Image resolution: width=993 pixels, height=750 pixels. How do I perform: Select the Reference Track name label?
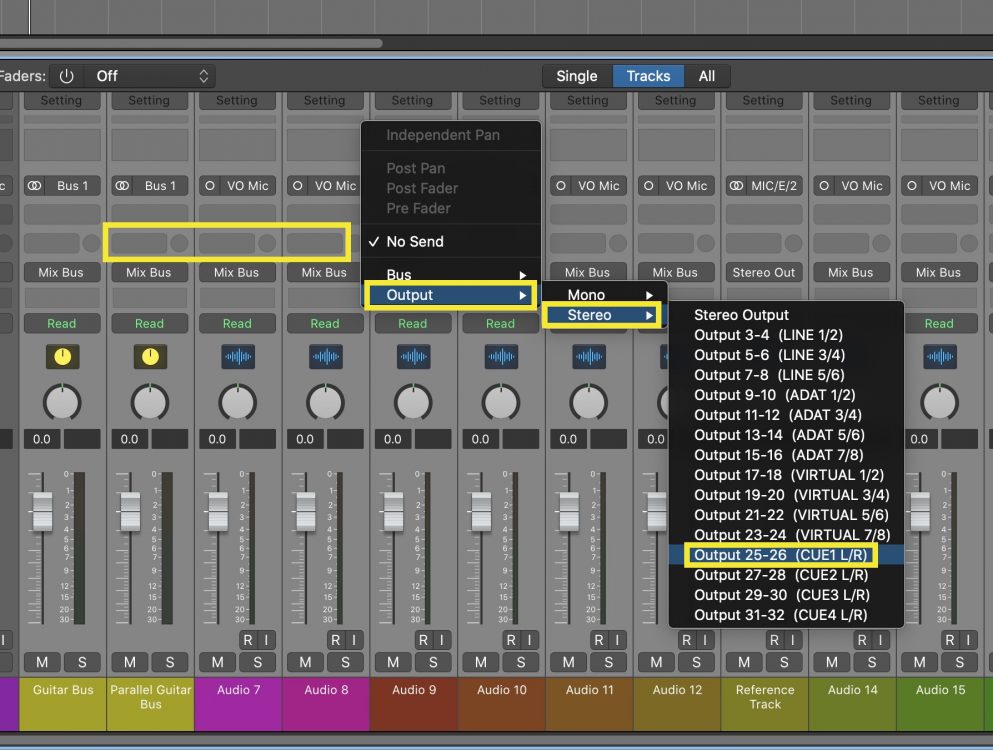764,697
